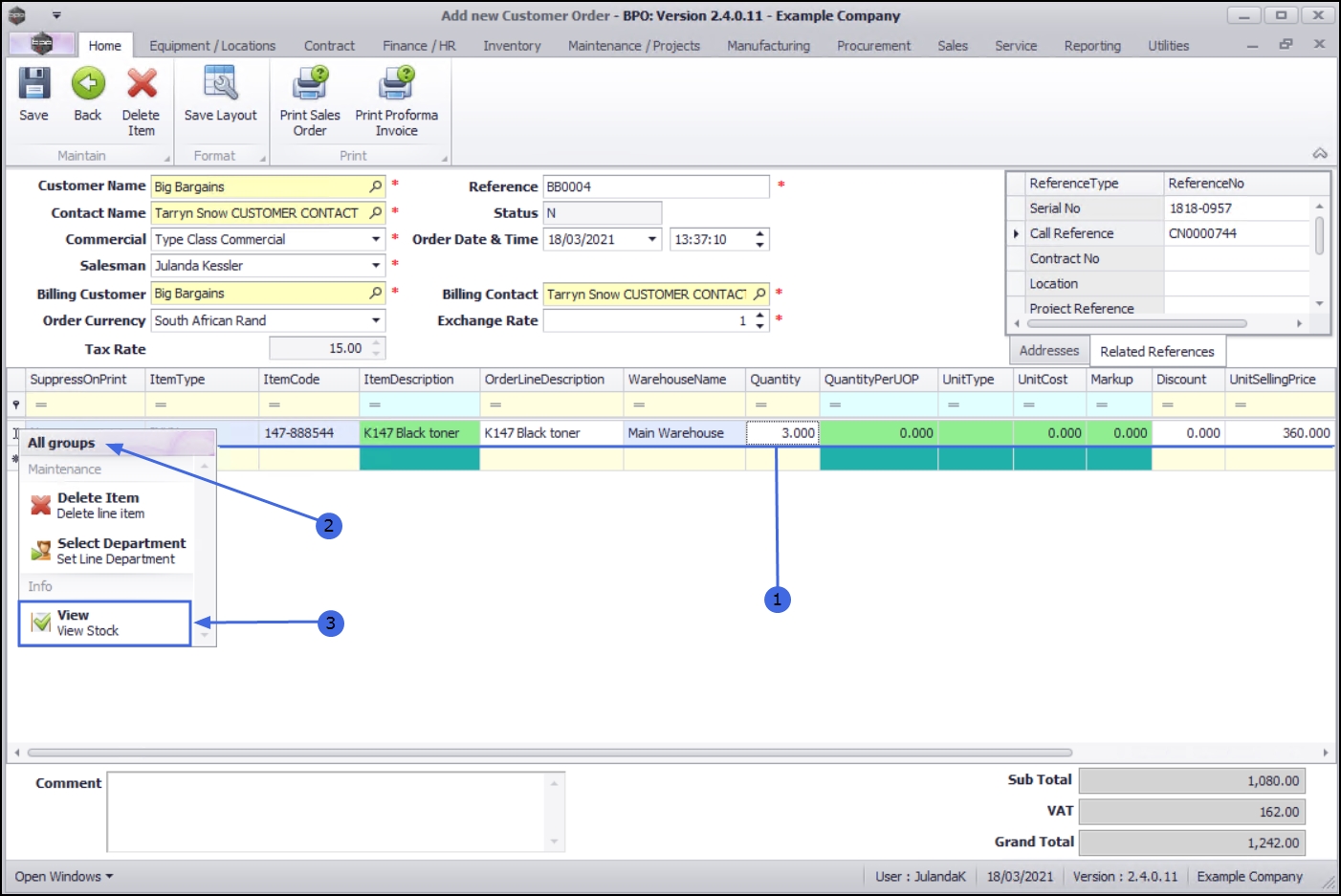
Task: Open the Utilities ribbon tab
Action: [x=1169, y=45]
